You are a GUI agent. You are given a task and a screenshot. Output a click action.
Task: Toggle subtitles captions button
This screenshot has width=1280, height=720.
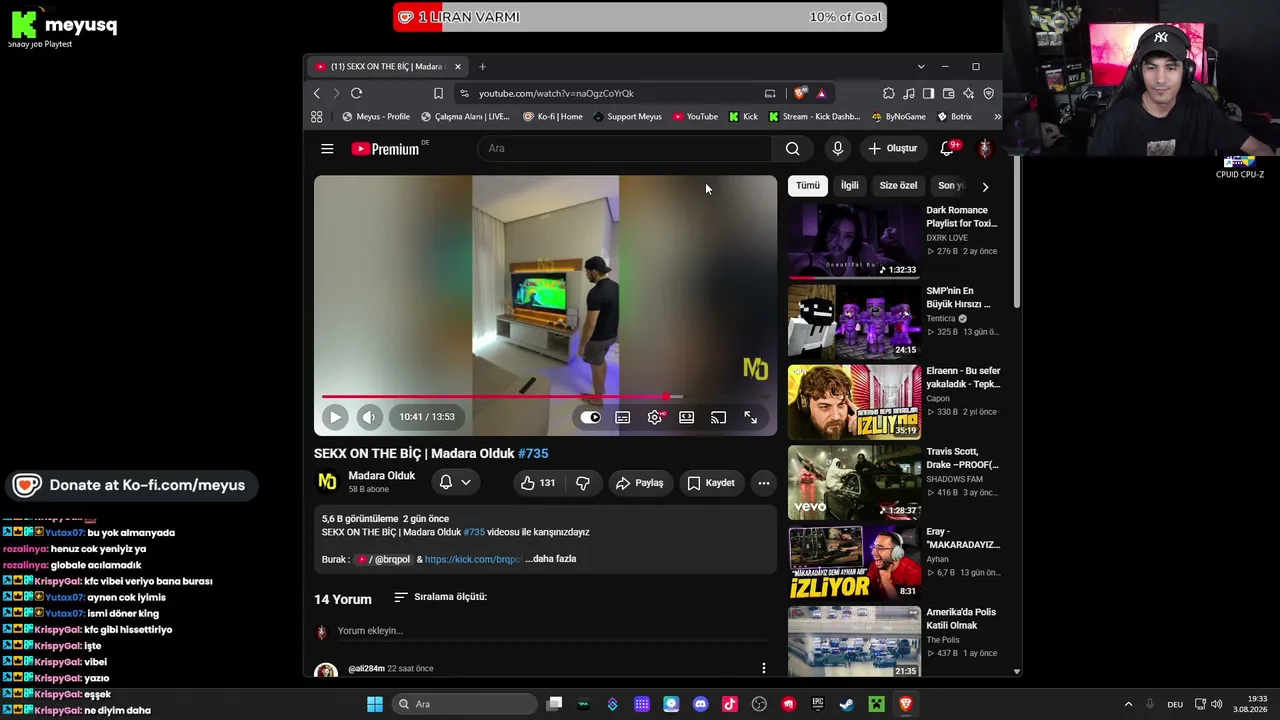pos(623,417)
